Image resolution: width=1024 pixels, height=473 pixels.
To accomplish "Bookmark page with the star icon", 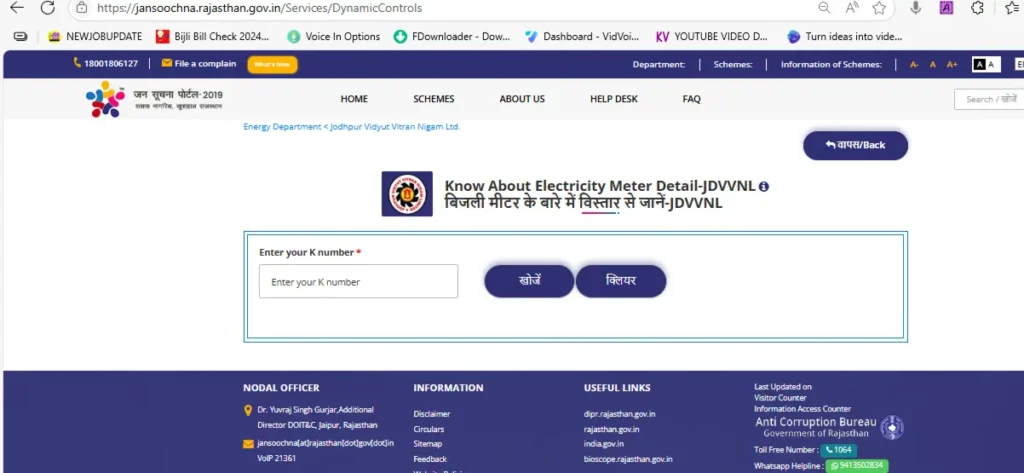I will [879, 8].
